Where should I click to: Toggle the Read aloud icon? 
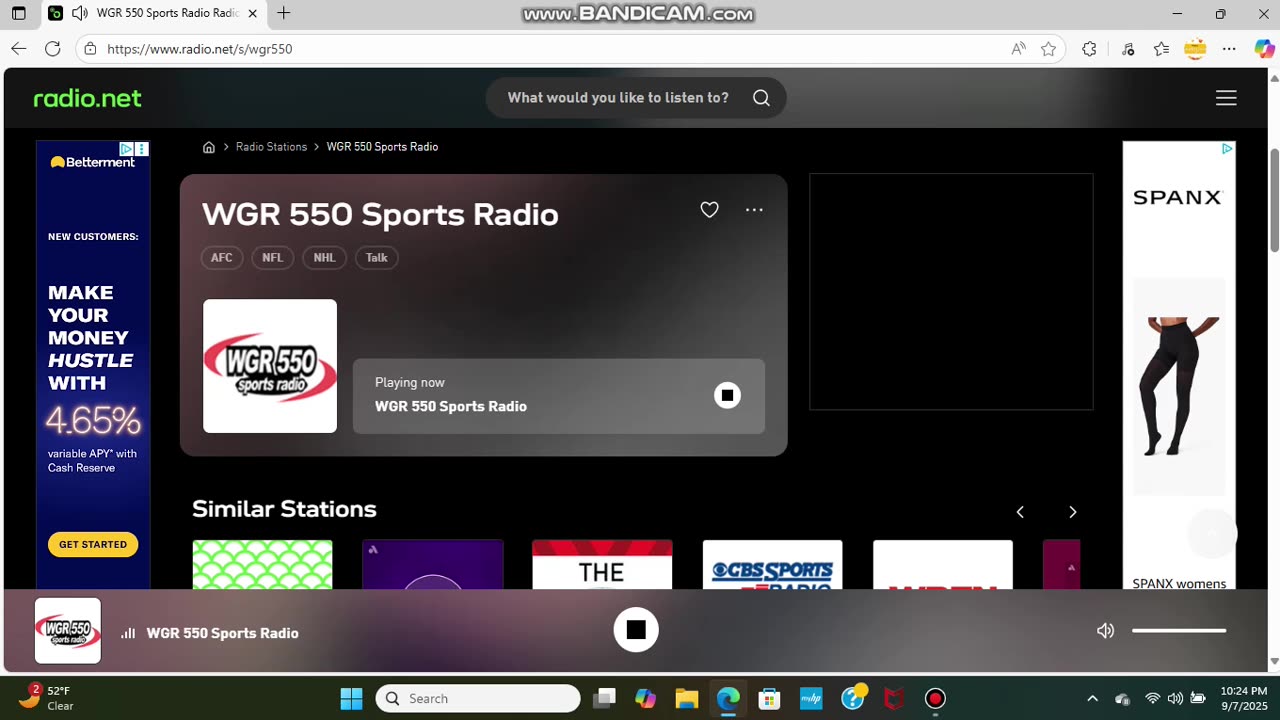[x=1018, y=49]
